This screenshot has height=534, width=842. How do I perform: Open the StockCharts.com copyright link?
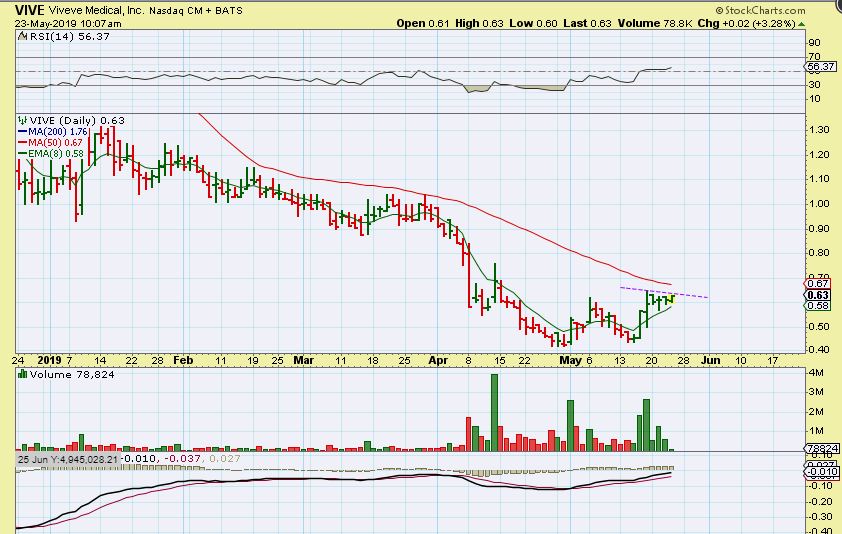tap(760, 10)
